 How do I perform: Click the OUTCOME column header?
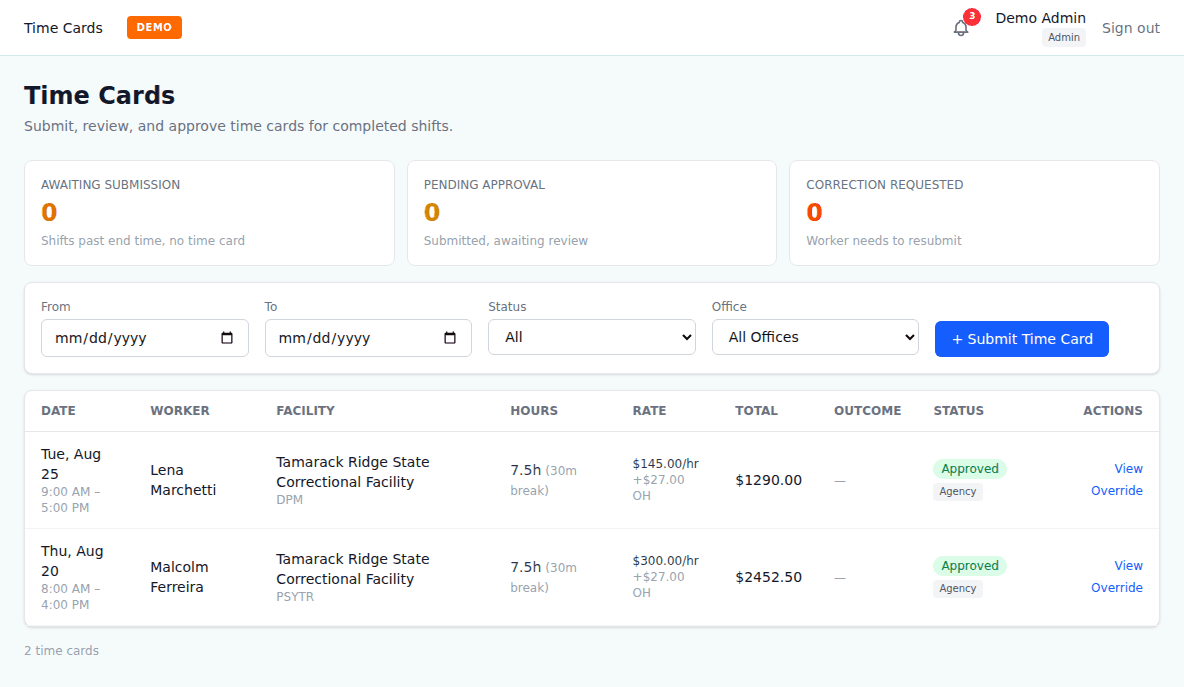[868, 411]
